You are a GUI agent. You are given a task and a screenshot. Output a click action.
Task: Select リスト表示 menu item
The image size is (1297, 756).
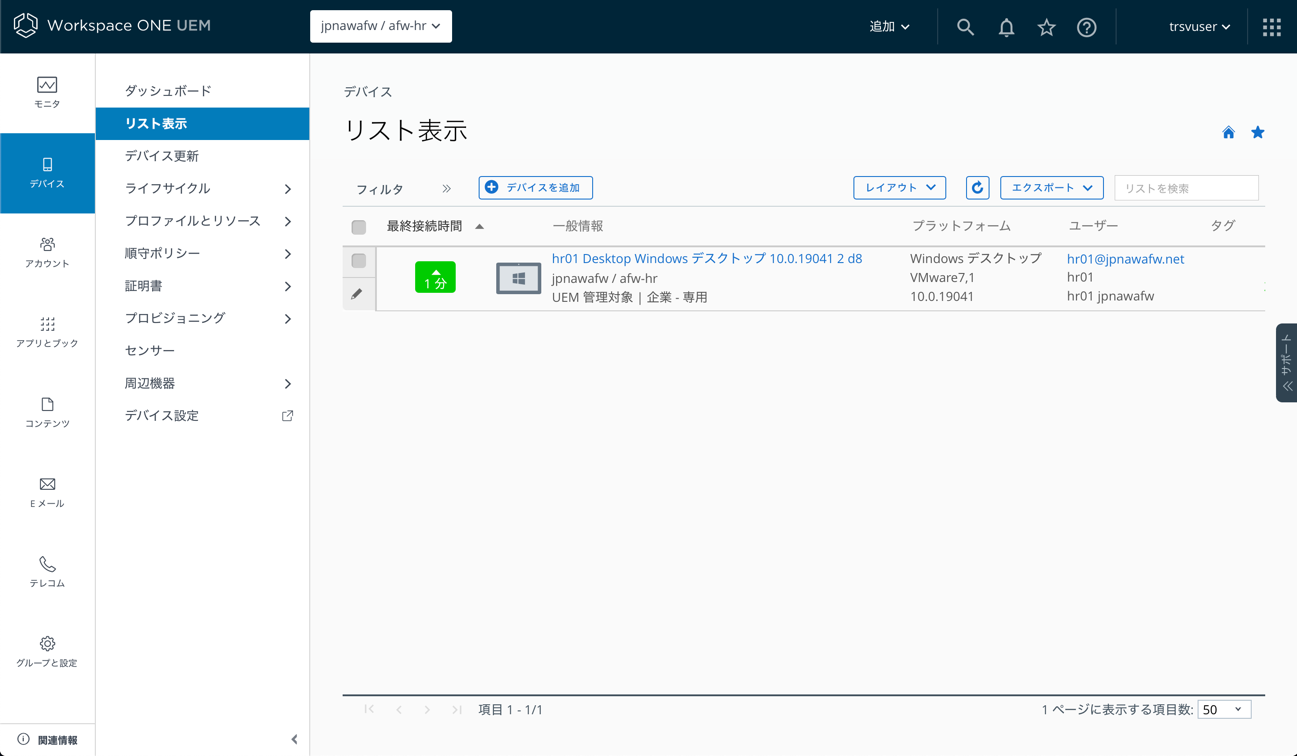pyautogui.click(x=202, y=124)
